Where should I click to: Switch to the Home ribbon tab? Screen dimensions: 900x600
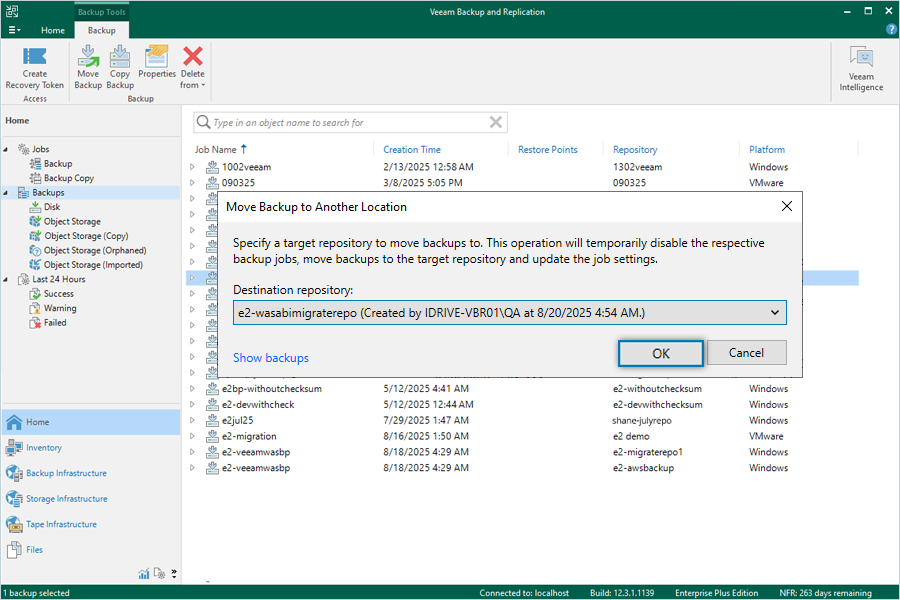(53, 30)
